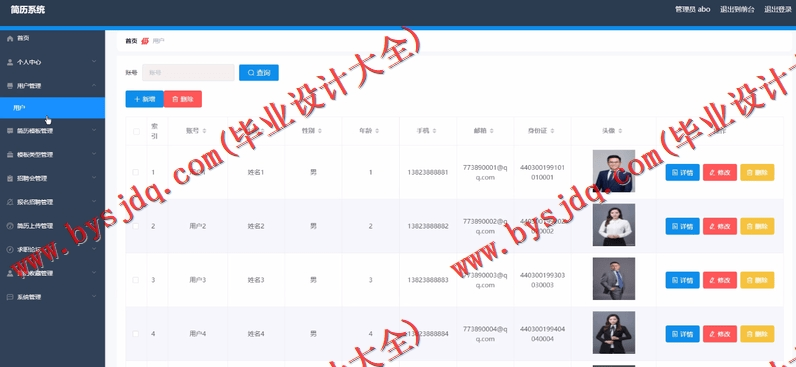
Task: Click the 简历系统 title
Action: click(x=27, y=10)
